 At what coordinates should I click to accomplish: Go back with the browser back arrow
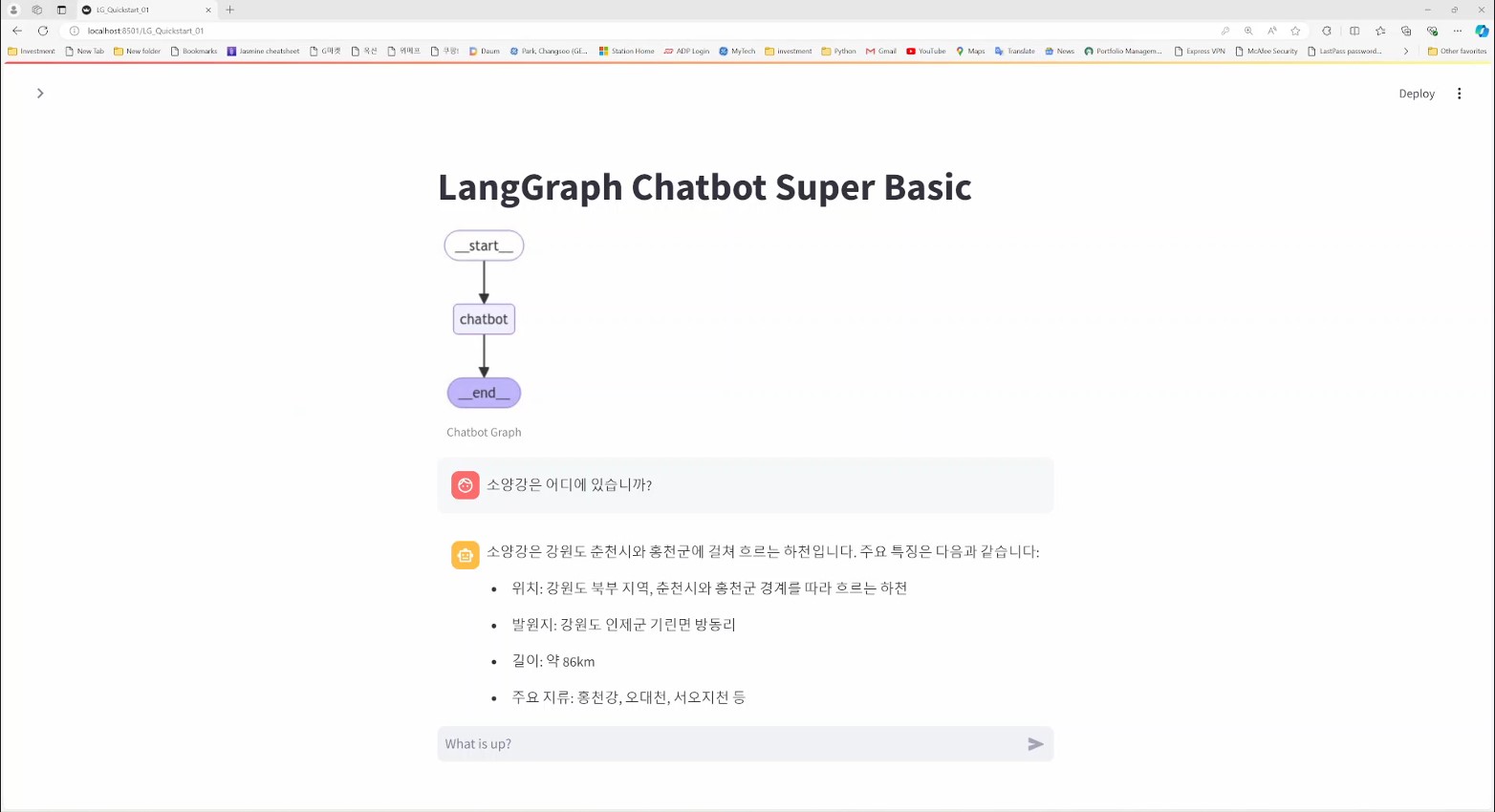coord(17,31)
